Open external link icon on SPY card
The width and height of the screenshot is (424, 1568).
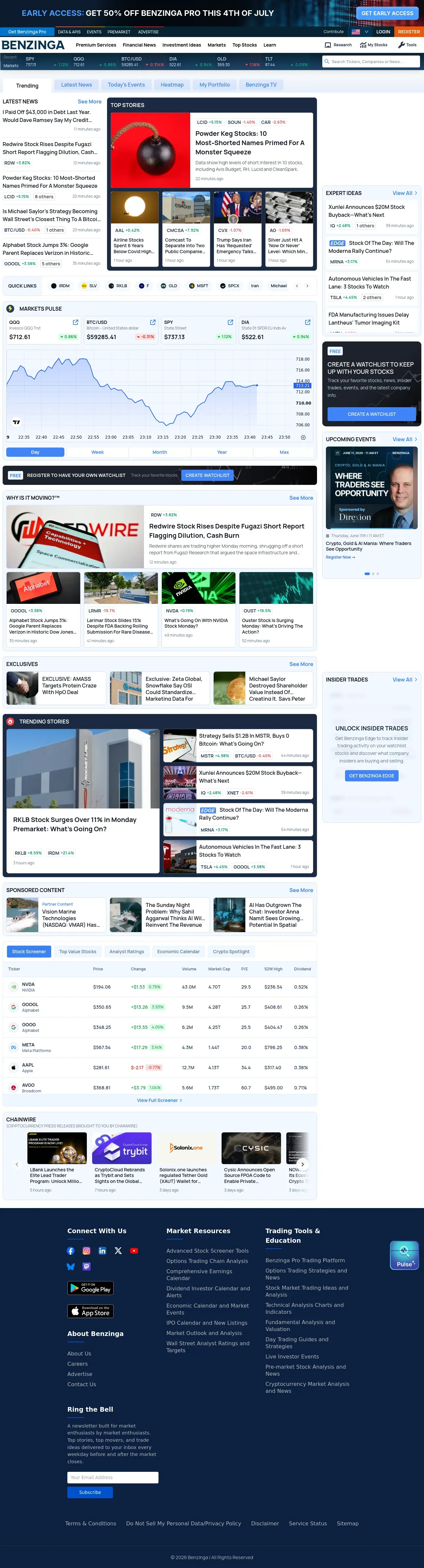point(230,322)
